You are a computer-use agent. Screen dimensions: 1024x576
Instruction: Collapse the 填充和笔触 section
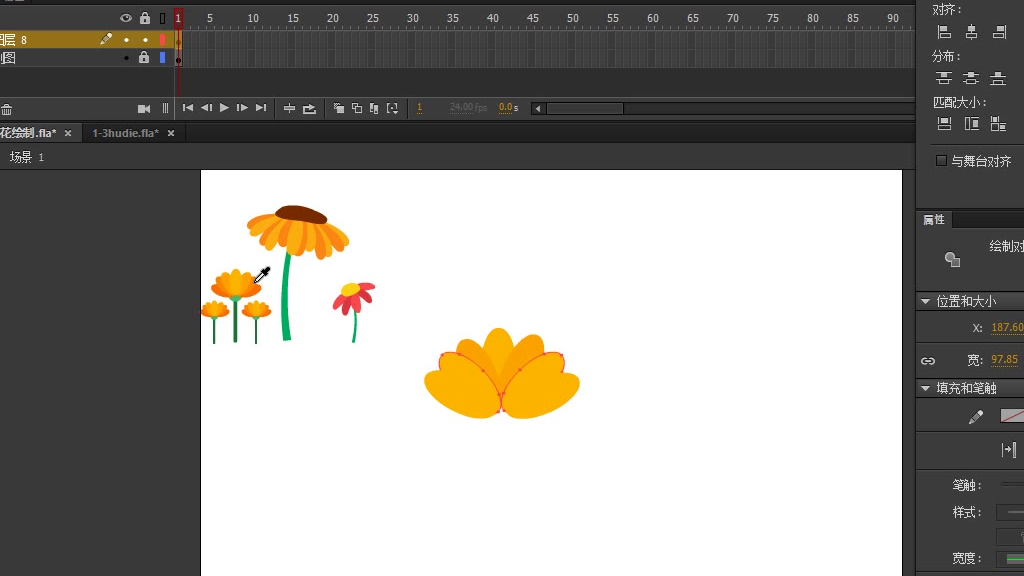pos(924,388)
